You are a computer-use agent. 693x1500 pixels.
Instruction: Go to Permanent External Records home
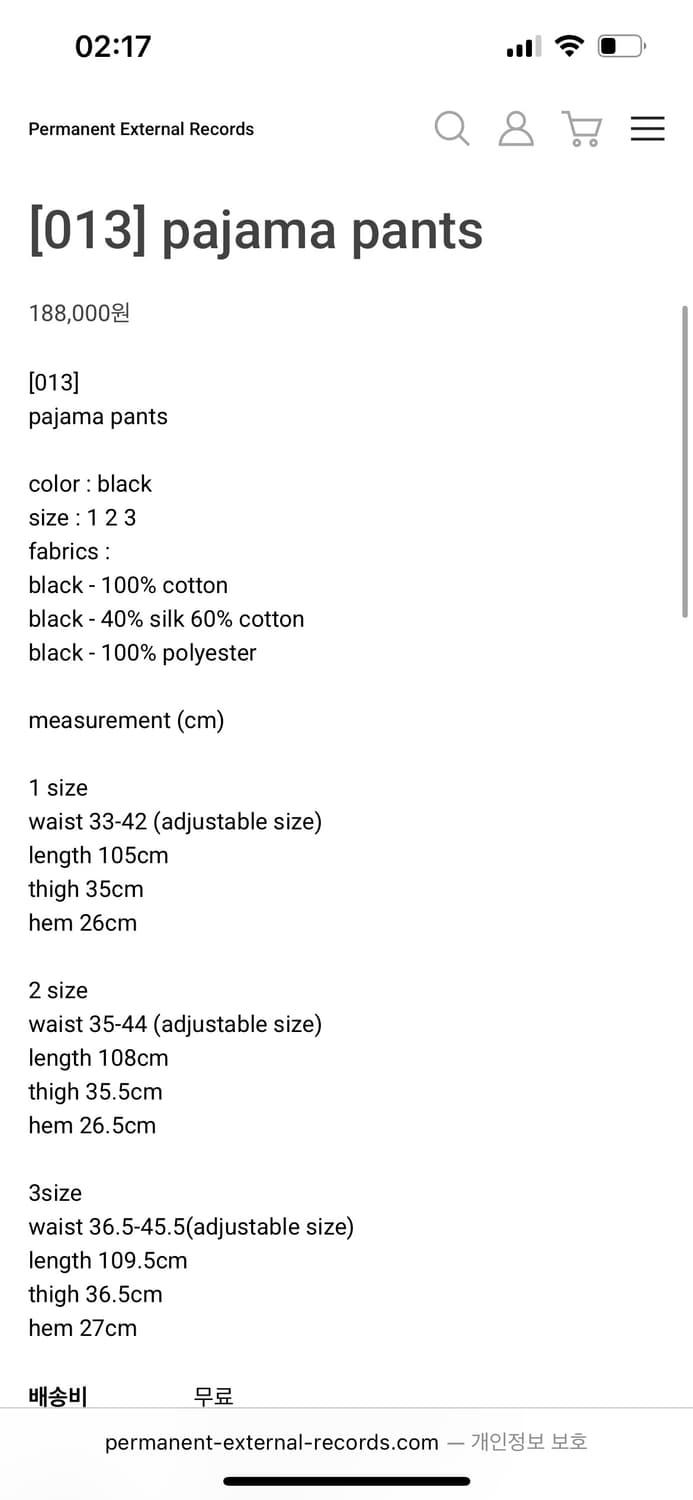click(x=141, y=129)
